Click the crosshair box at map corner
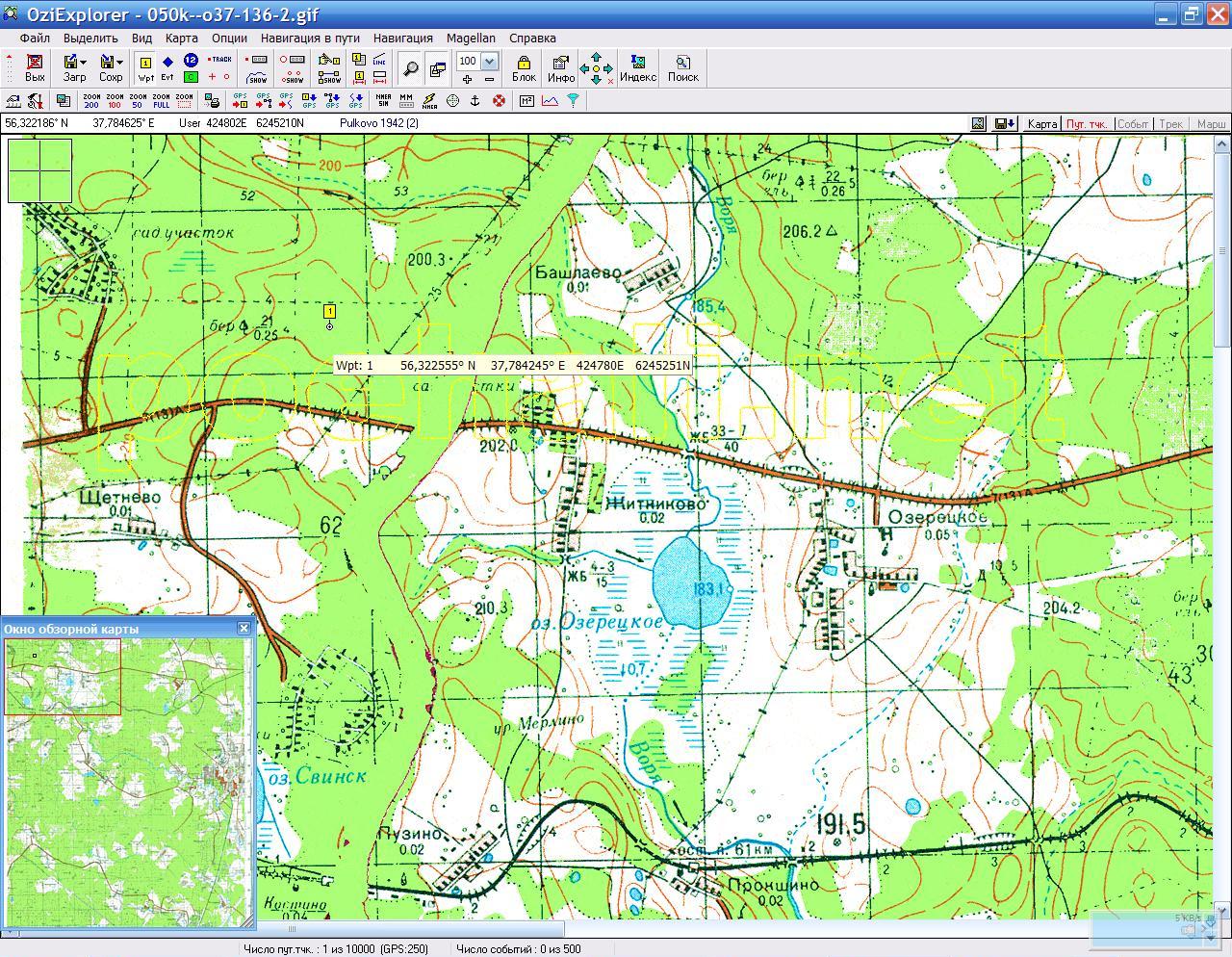The height and width of the screenshot is (957, 1232). [x=39, y=170]
